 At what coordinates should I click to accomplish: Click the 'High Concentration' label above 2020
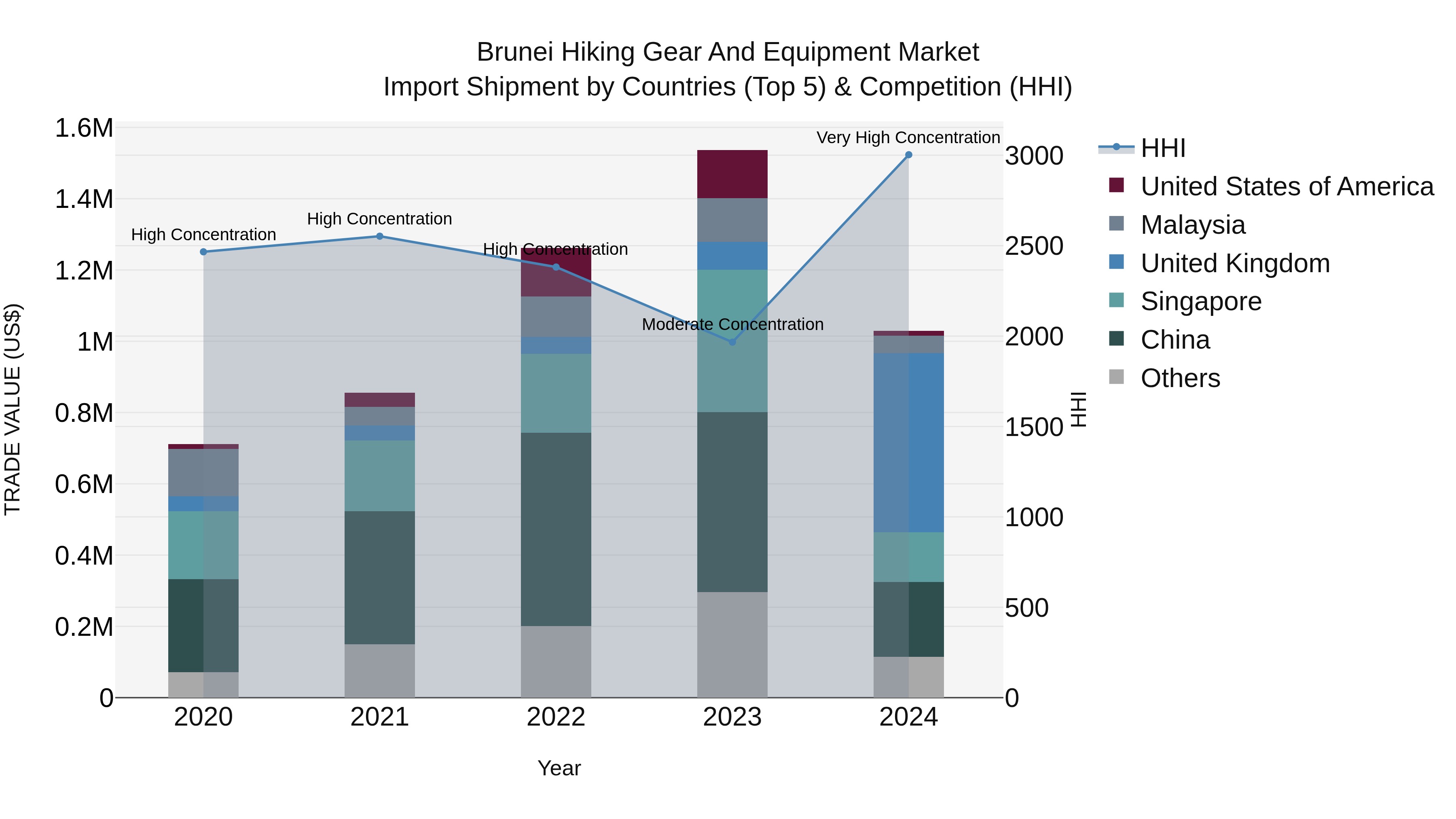[203, 235]
